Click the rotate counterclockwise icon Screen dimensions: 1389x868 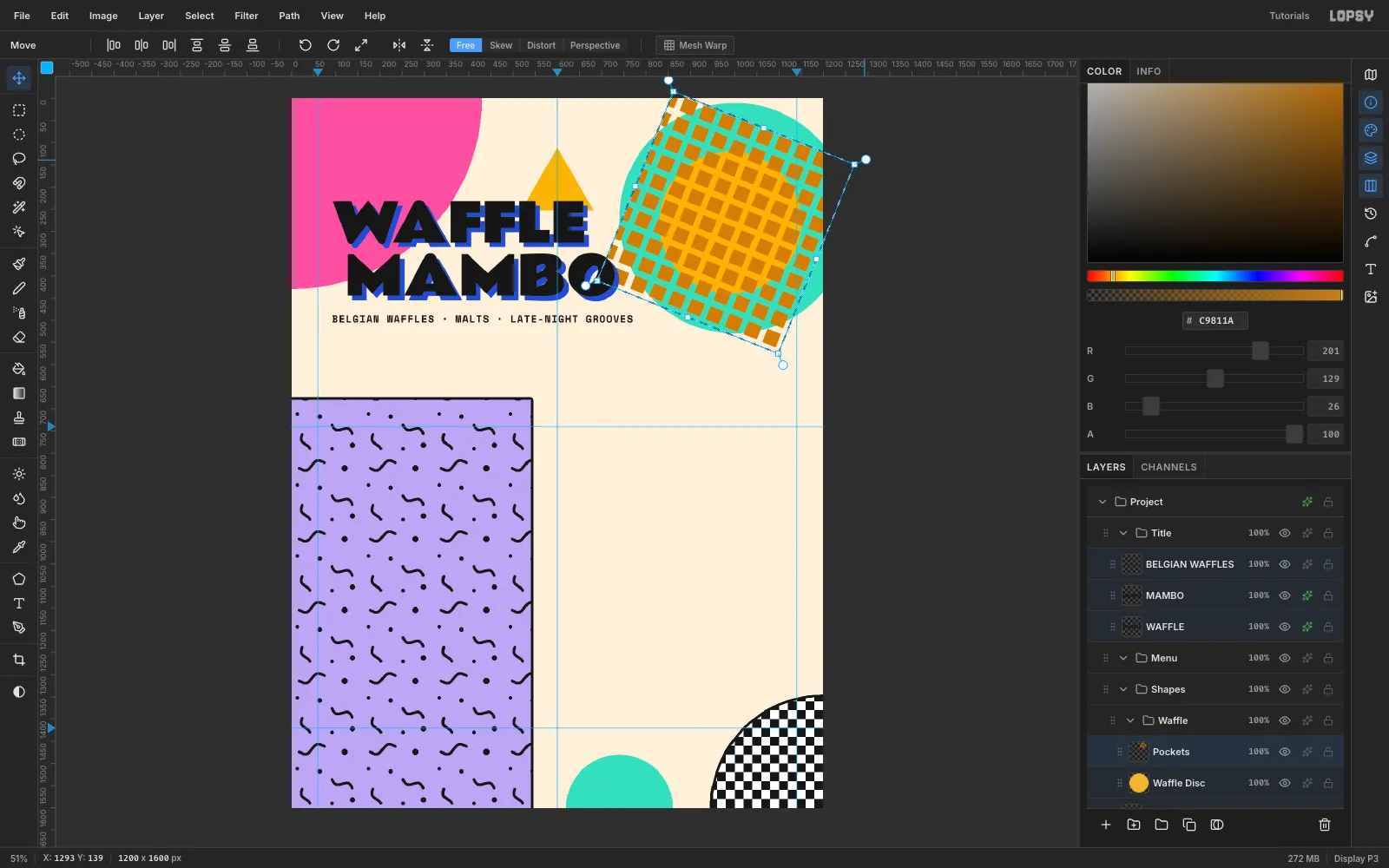coord(306,45)
